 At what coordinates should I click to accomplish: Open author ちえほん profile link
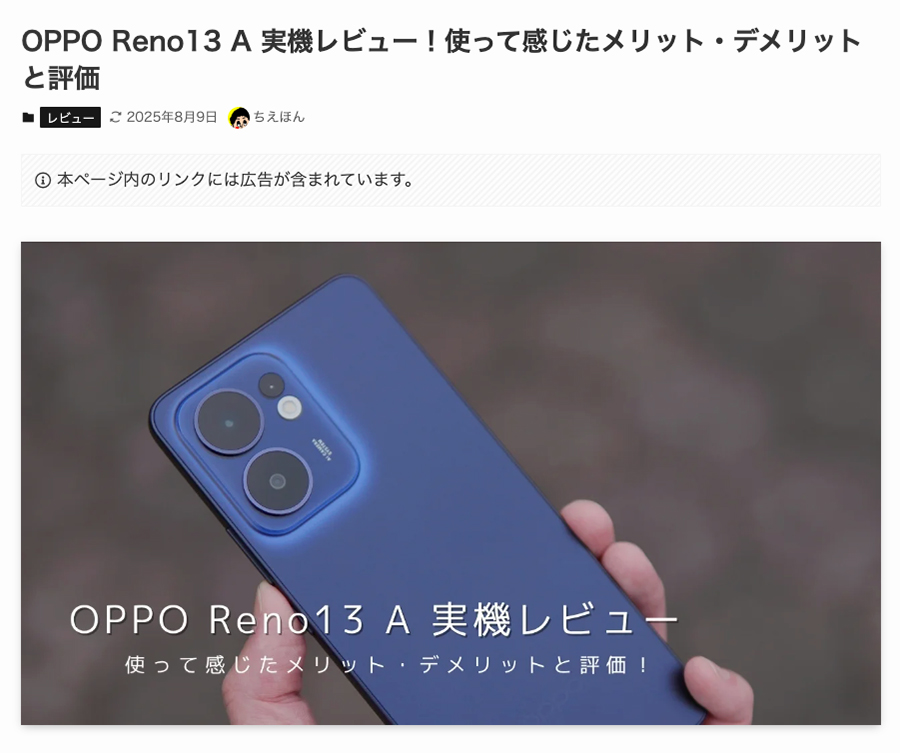coord(279,117)
